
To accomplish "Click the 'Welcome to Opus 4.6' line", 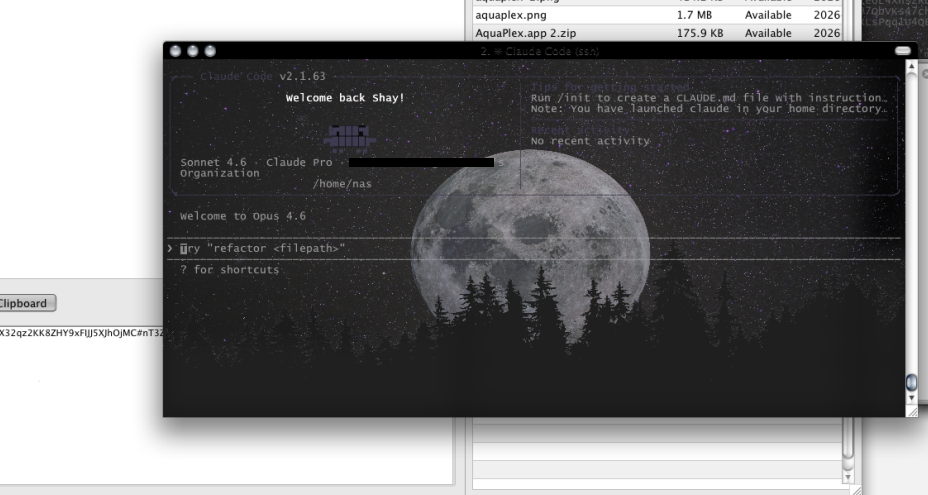I will [243, 216].
